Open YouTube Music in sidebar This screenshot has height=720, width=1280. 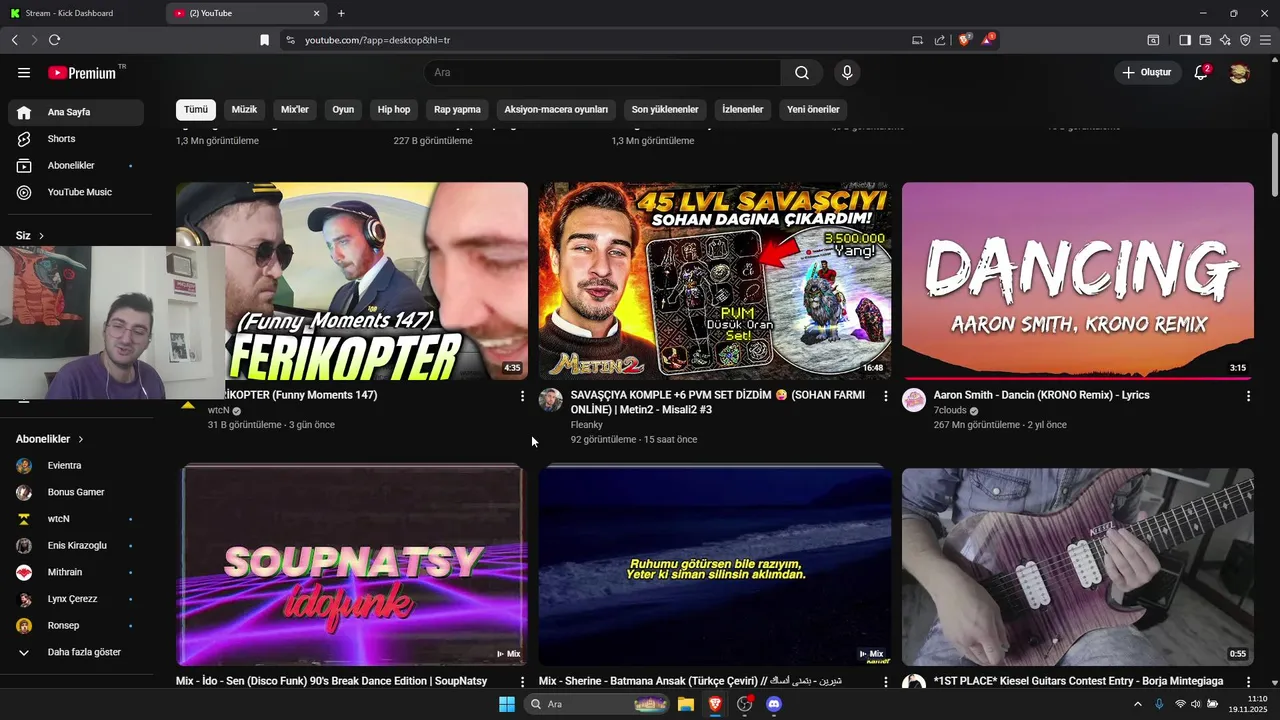76,192
